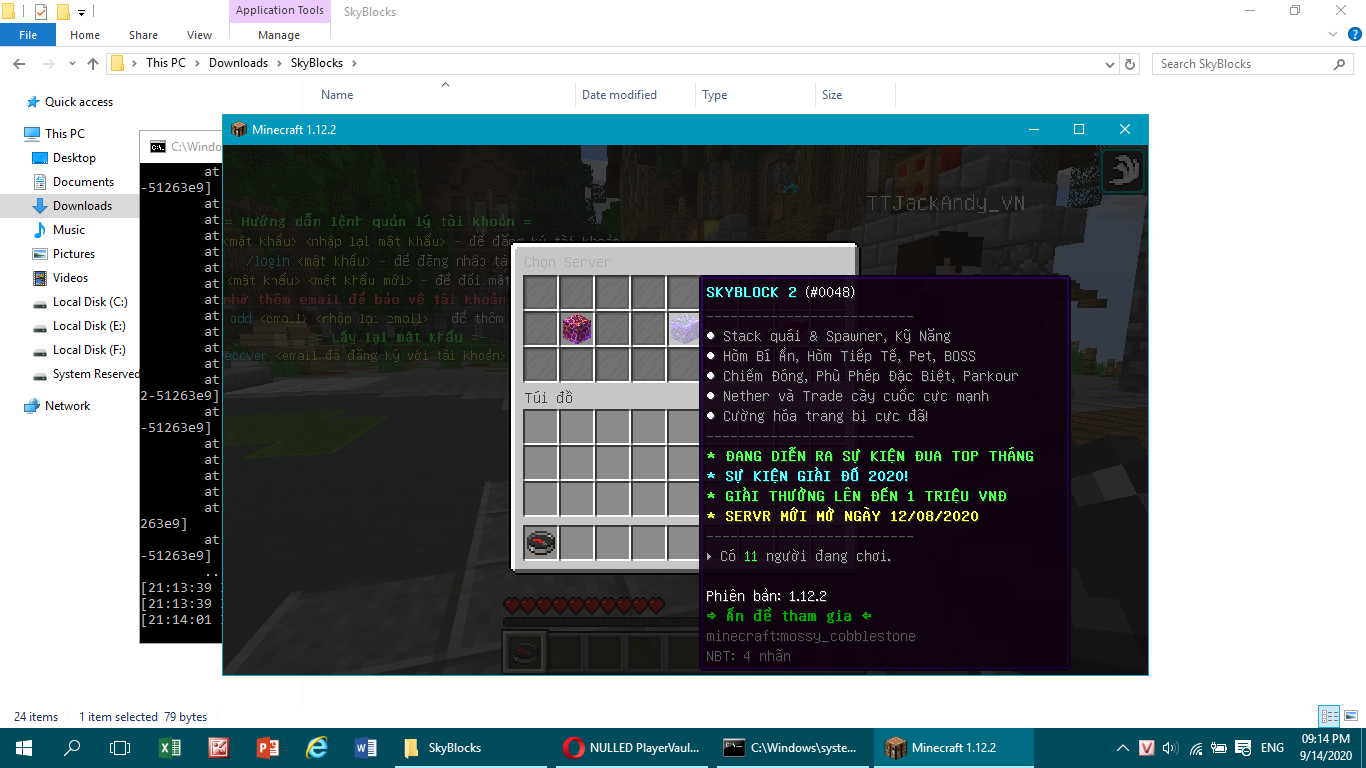Open the File tab in Explorer
This screenshot has height=768, width=1366.
(x=28, y=35)
